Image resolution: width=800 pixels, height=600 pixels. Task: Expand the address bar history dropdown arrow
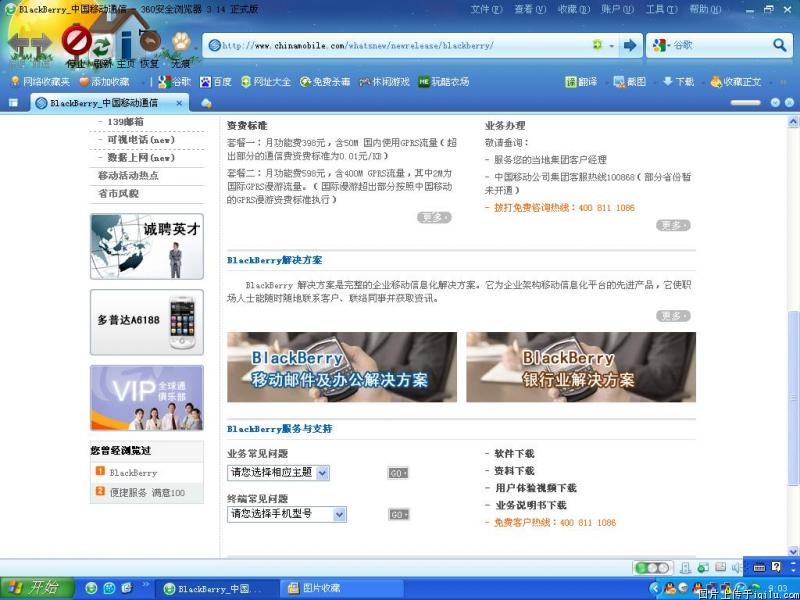pos(612,46)
